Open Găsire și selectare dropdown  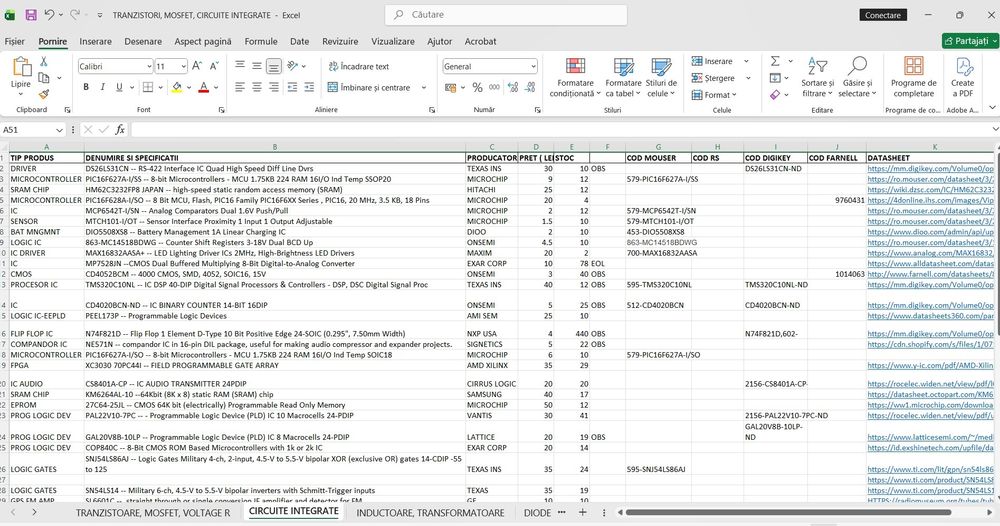(x=857, y=77)
